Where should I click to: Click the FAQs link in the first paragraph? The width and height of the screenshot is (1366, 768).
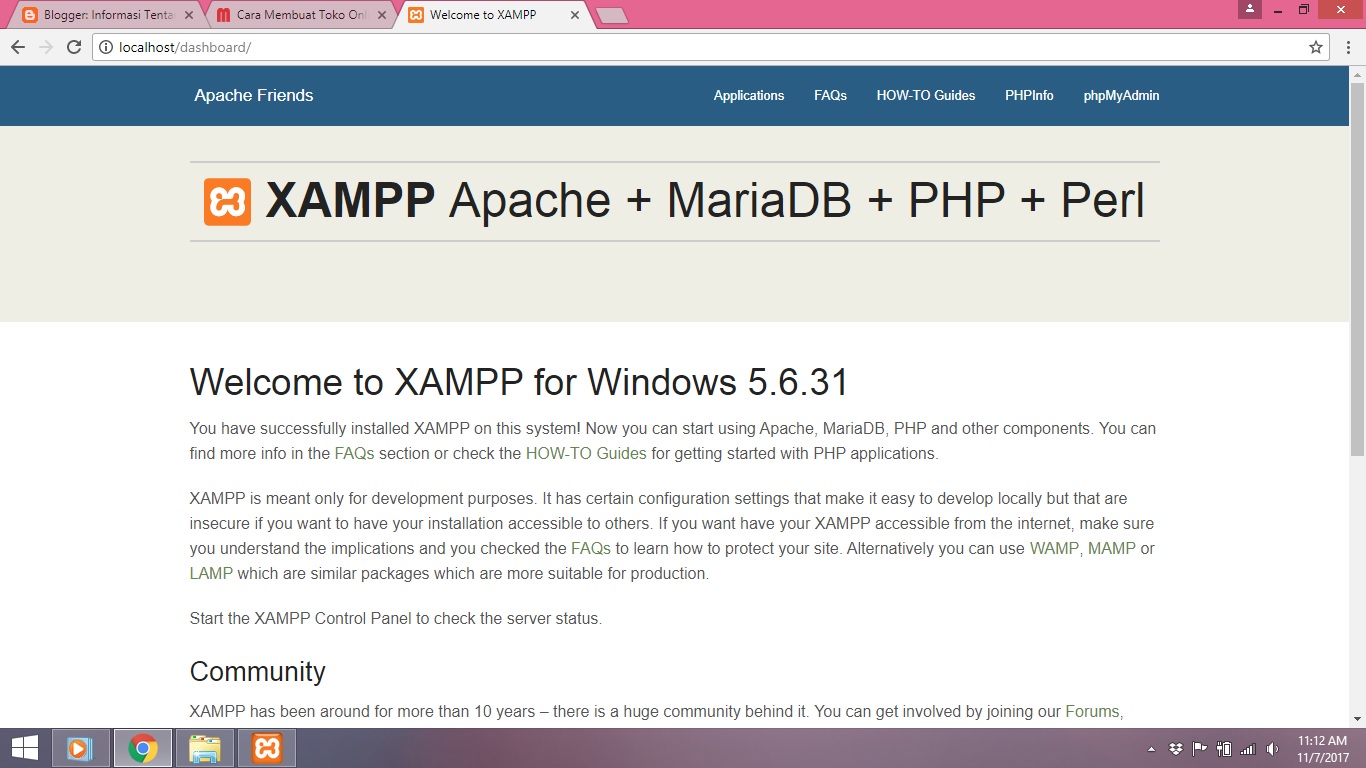coord(354,453)
